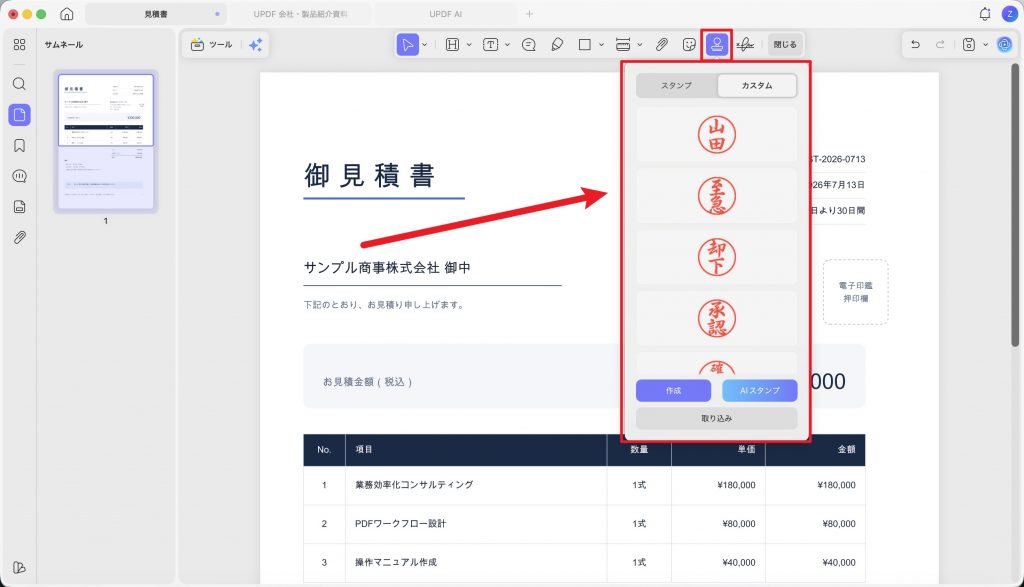Click the save icon
This screenshot has height=587, width=1024.
(969, 44)
